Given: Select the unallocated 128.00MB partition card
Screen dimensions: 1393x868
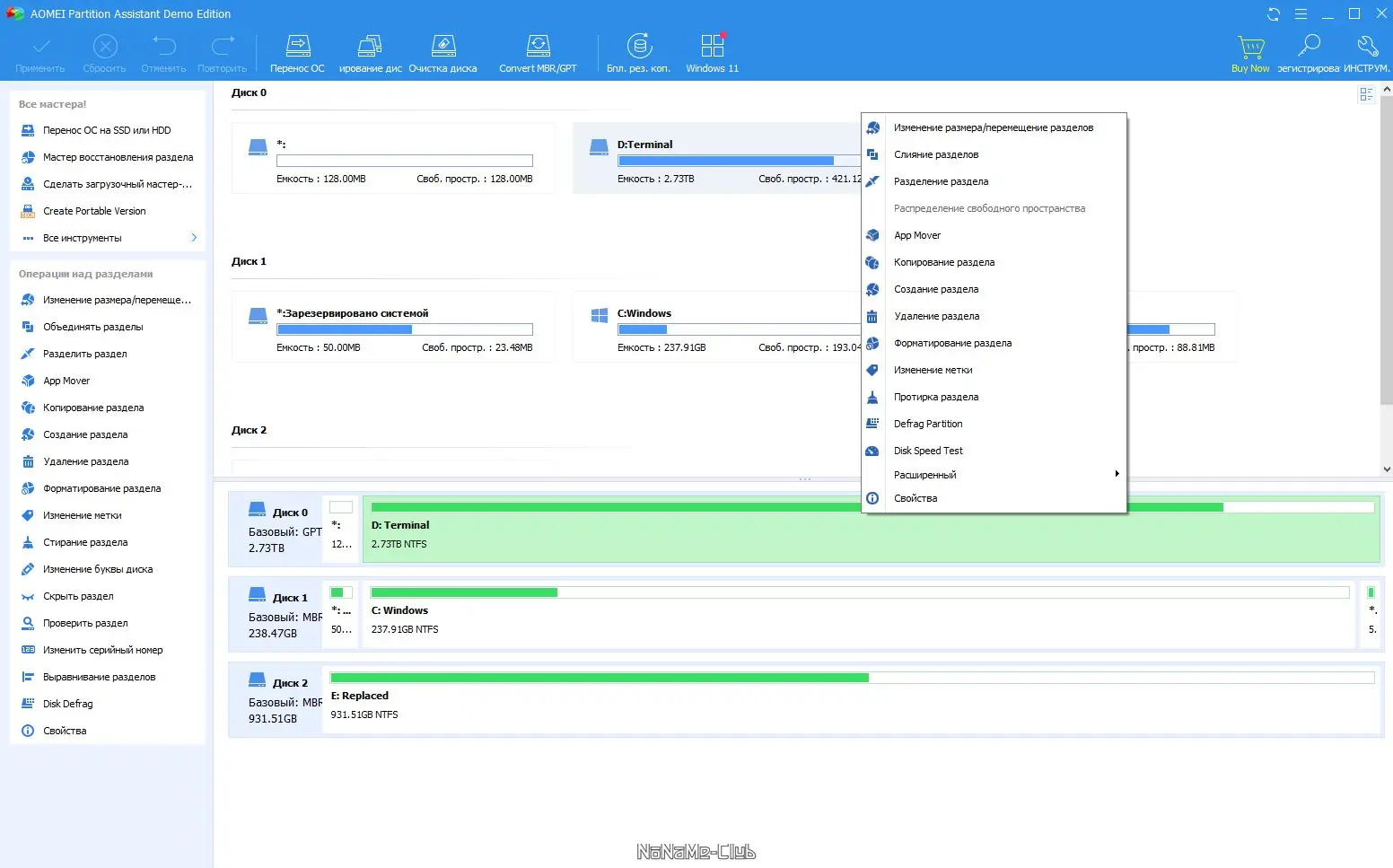Looking at the screenshot, I should click(x=393, y=158).
